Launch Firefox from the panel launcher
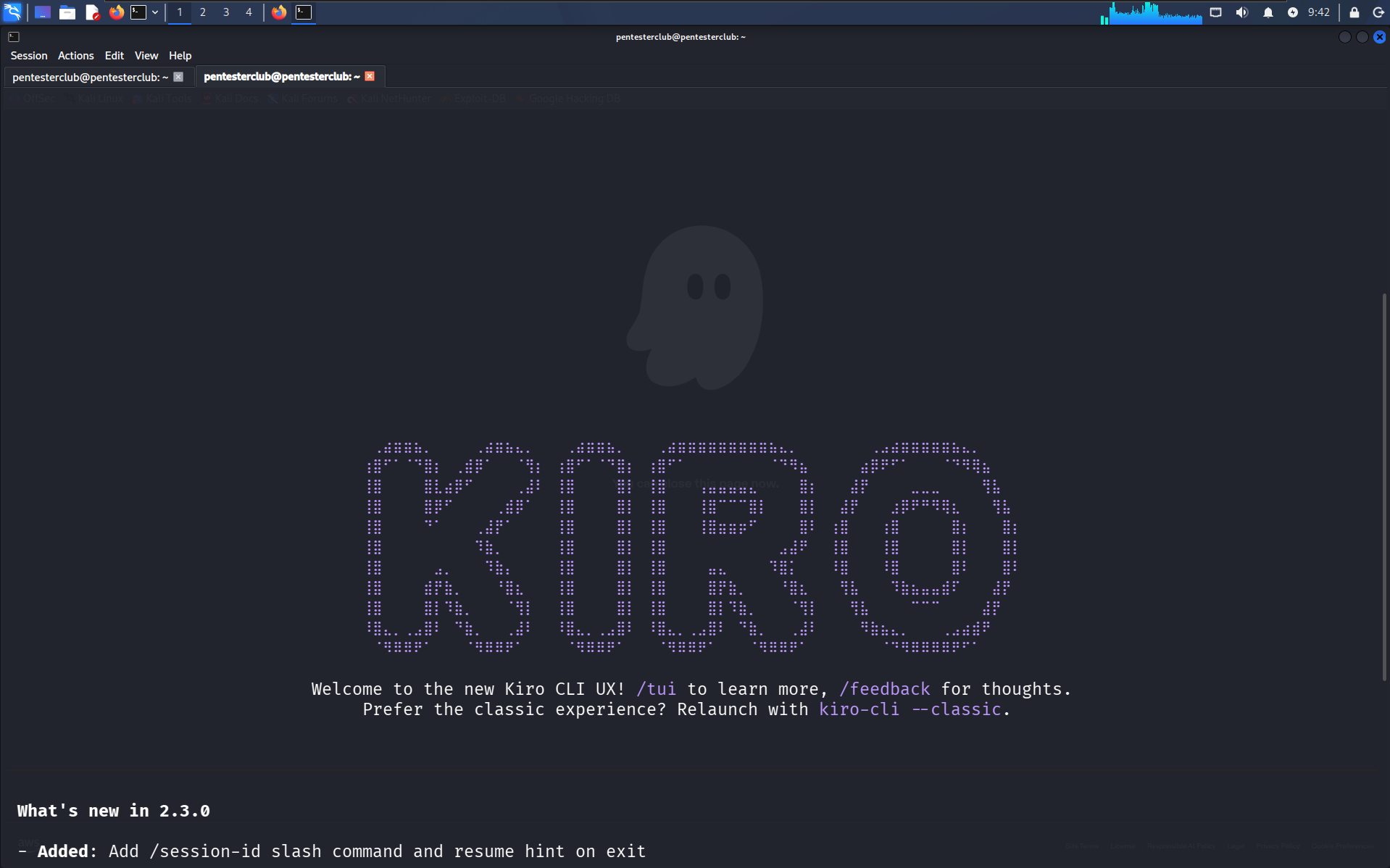This screenshot has height=868, width=1390. point(116,12)
